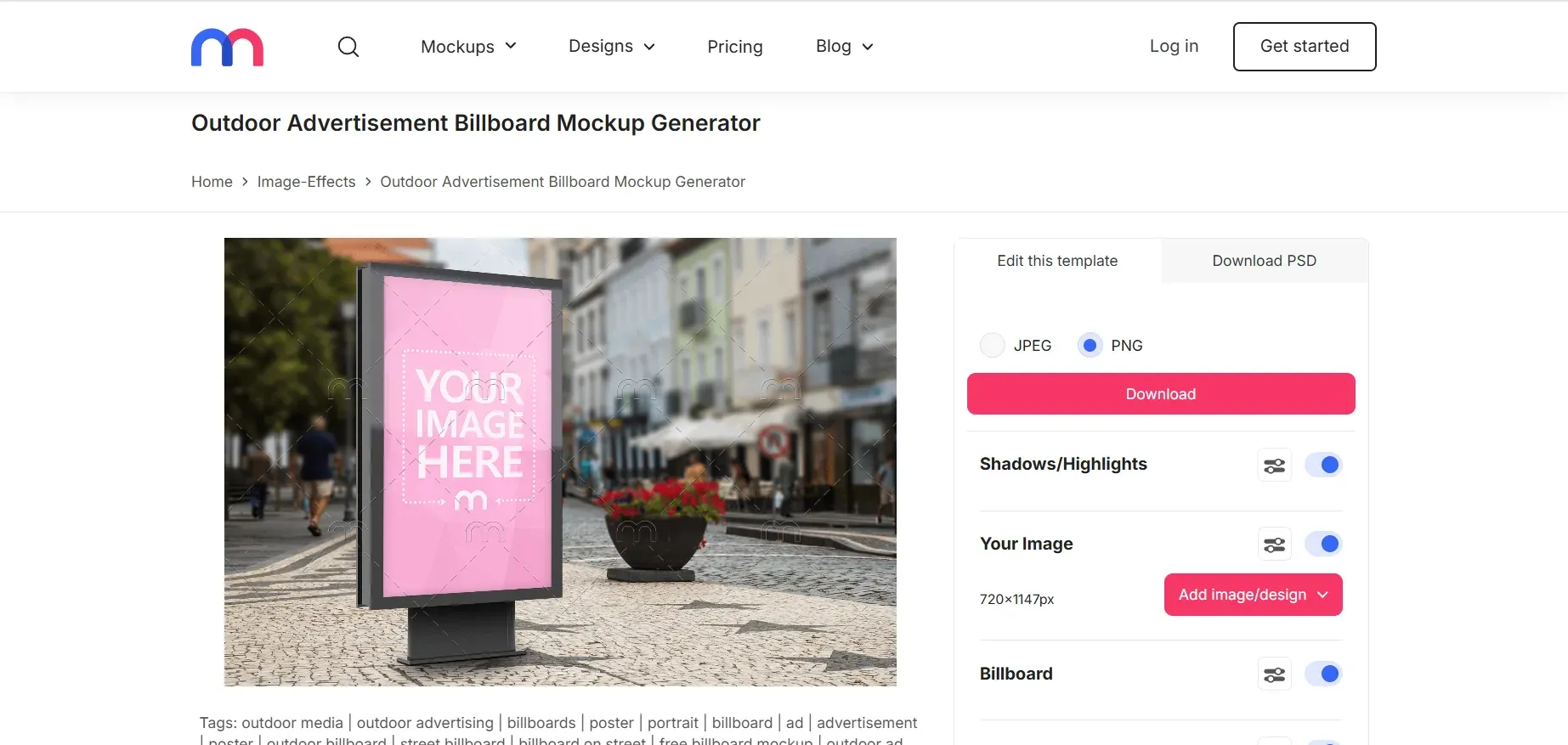Viewport: 1568px width, 745px height.
Task: Click the Download button
Action: 1160,393
